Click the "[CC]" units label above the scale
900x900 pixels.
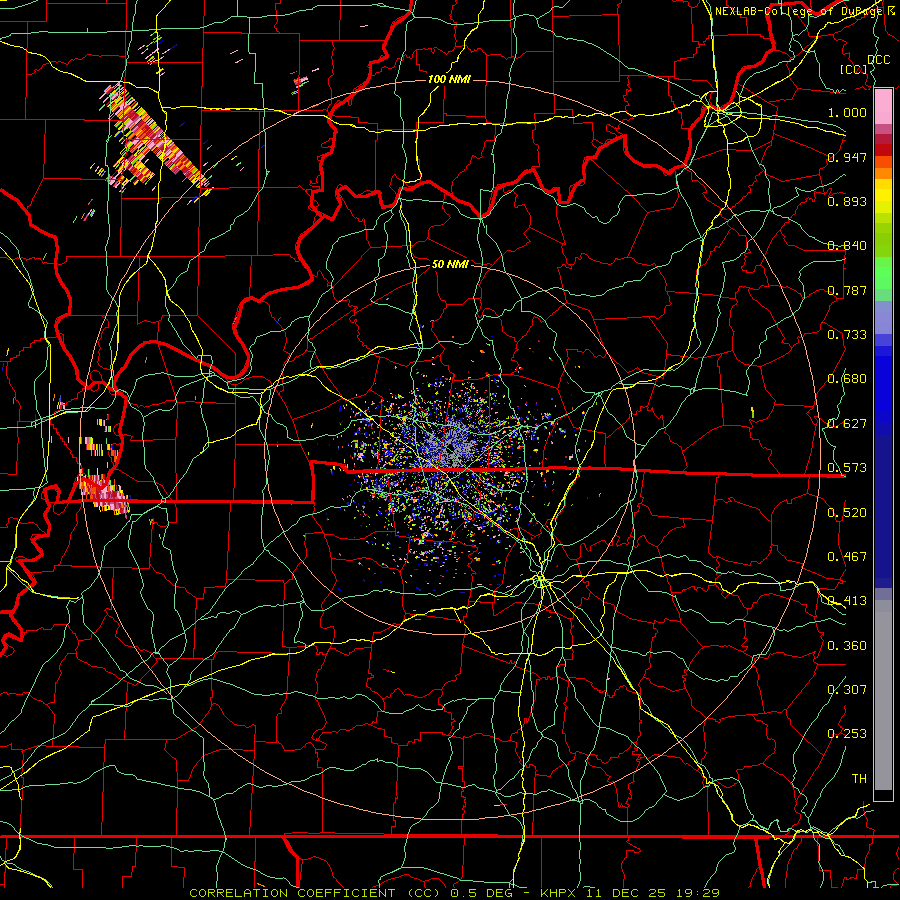[x=854, y=69]
